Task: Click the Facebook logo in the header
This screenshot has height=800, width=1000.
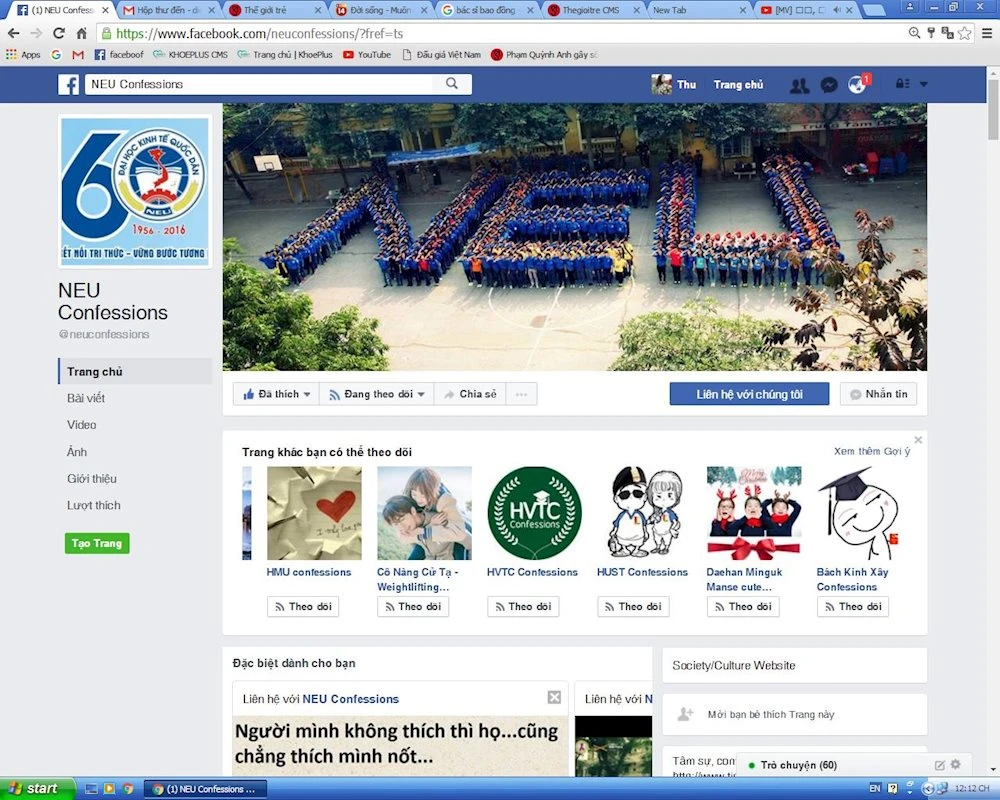Action: [68, 85]
